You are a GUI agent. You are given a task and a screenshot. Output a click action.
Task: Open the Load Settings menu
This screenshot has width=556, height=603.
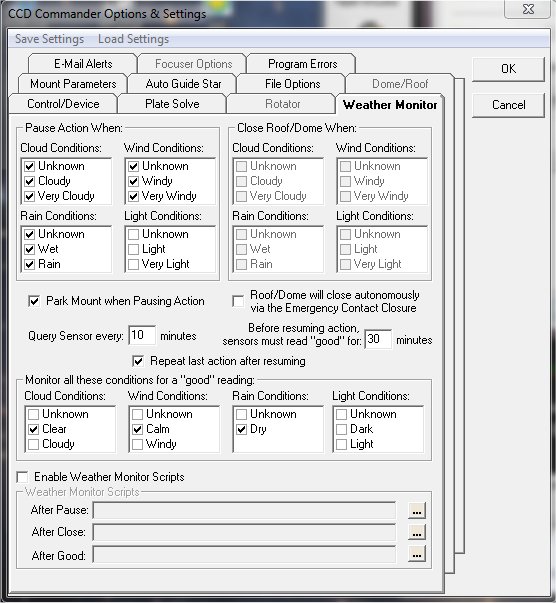click(133, 39)
